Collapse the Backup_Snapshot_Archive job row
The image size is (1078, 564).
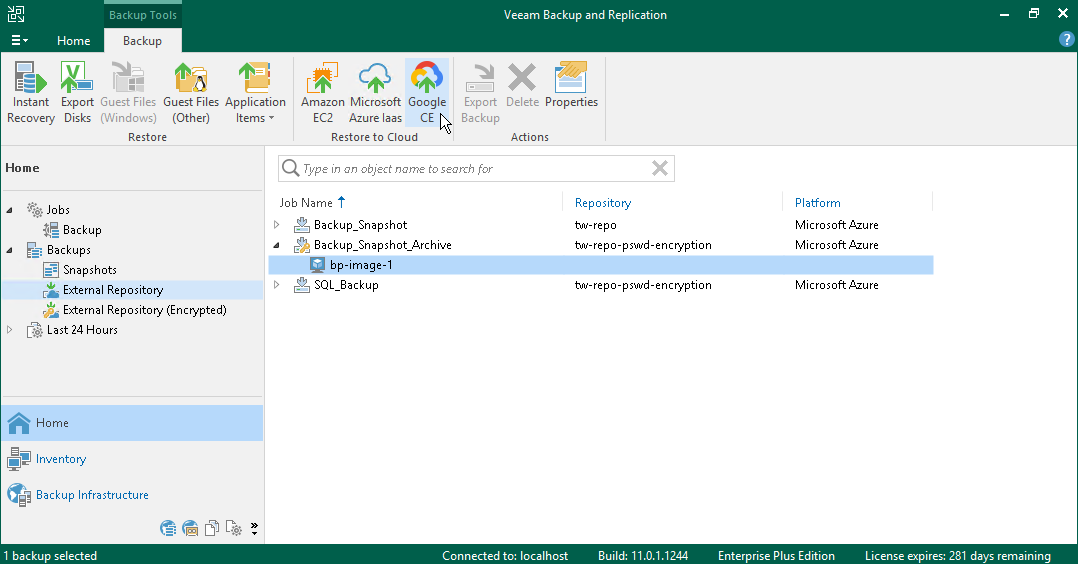pyautogui.click(x=276, y=245)
